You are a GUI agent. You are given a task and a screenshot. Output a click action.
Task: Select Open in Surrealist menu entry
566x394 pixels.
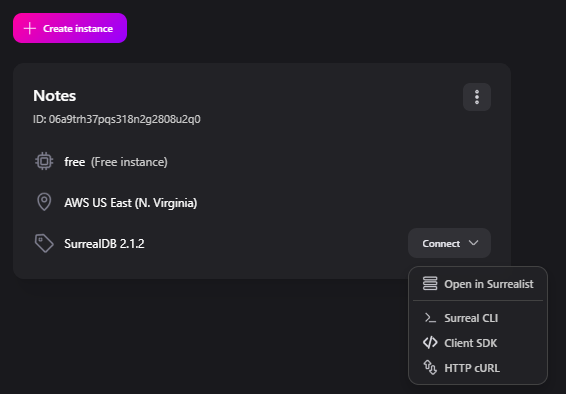[478, 284]
